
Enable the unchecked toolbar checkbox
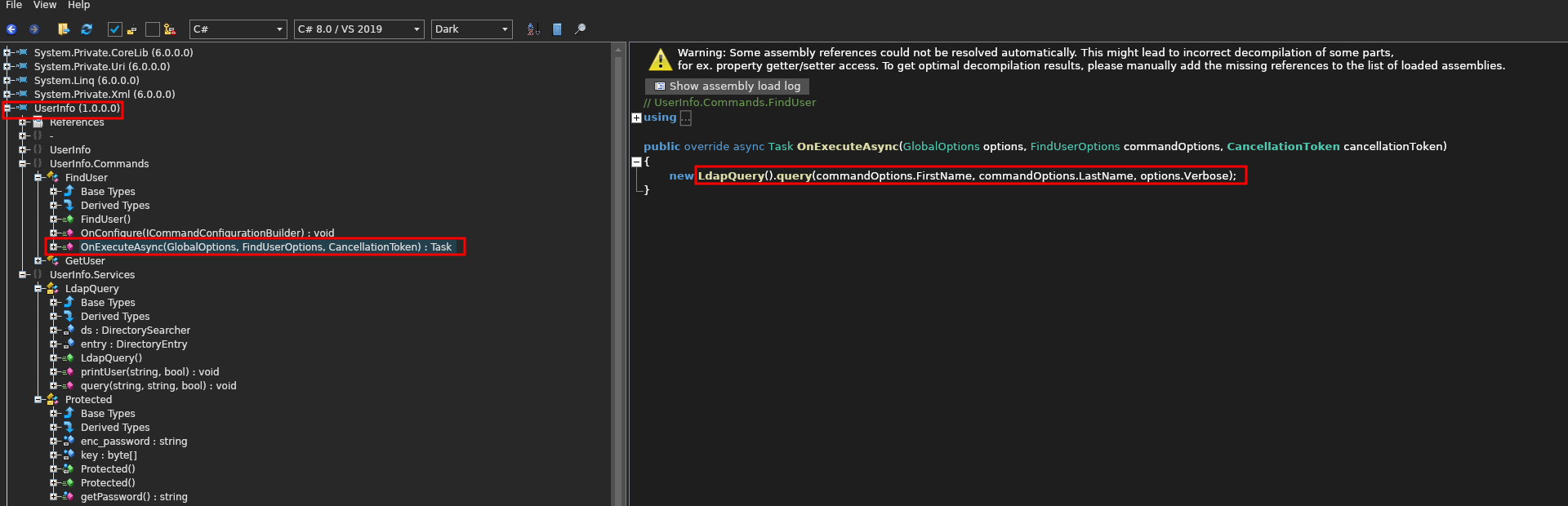152,29
